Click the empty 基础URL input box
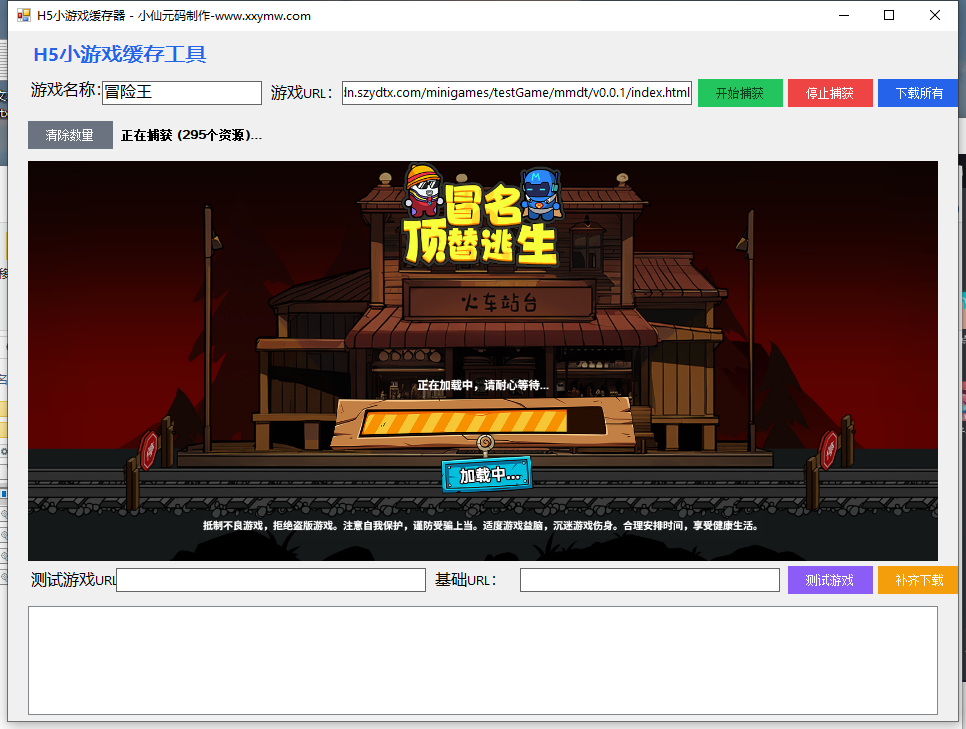Image resolution: width=966 pixels, height=729 pixels. [x=649, y=579]
